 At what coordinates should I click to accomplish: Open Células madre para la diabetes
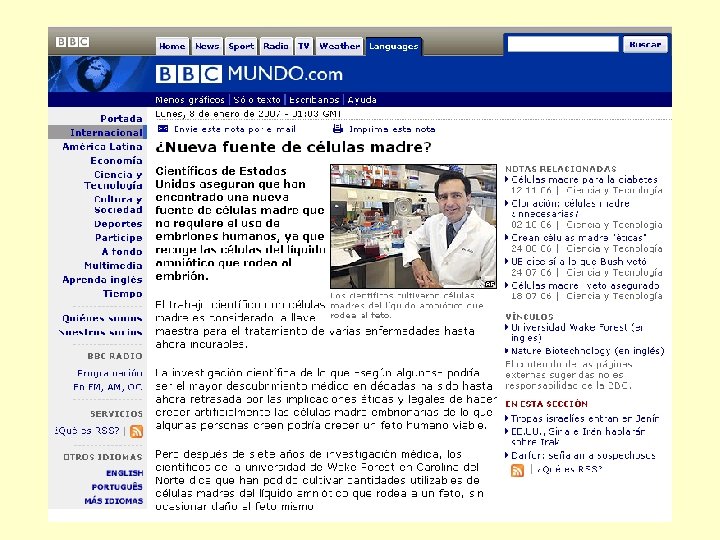(x=584, y=180)
